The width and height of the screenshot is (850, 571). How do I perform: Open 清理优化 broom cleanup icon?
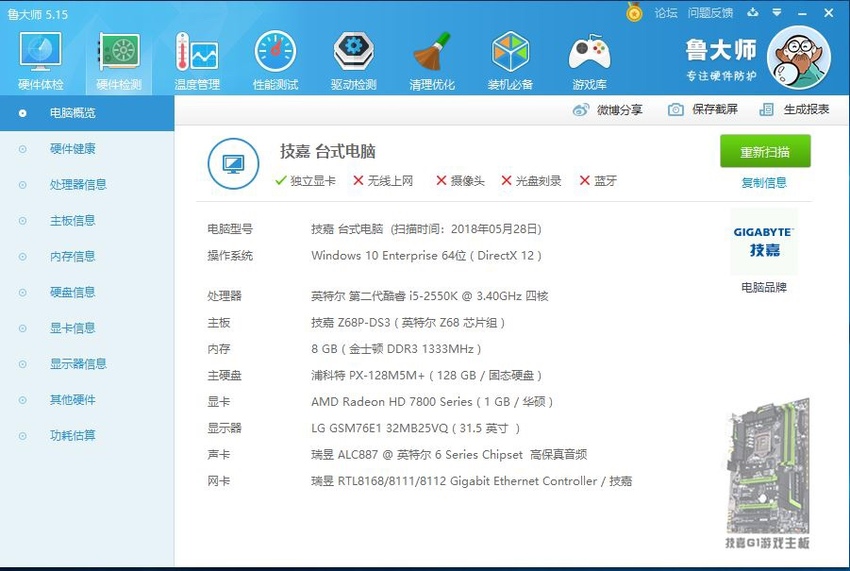[432, 60]
